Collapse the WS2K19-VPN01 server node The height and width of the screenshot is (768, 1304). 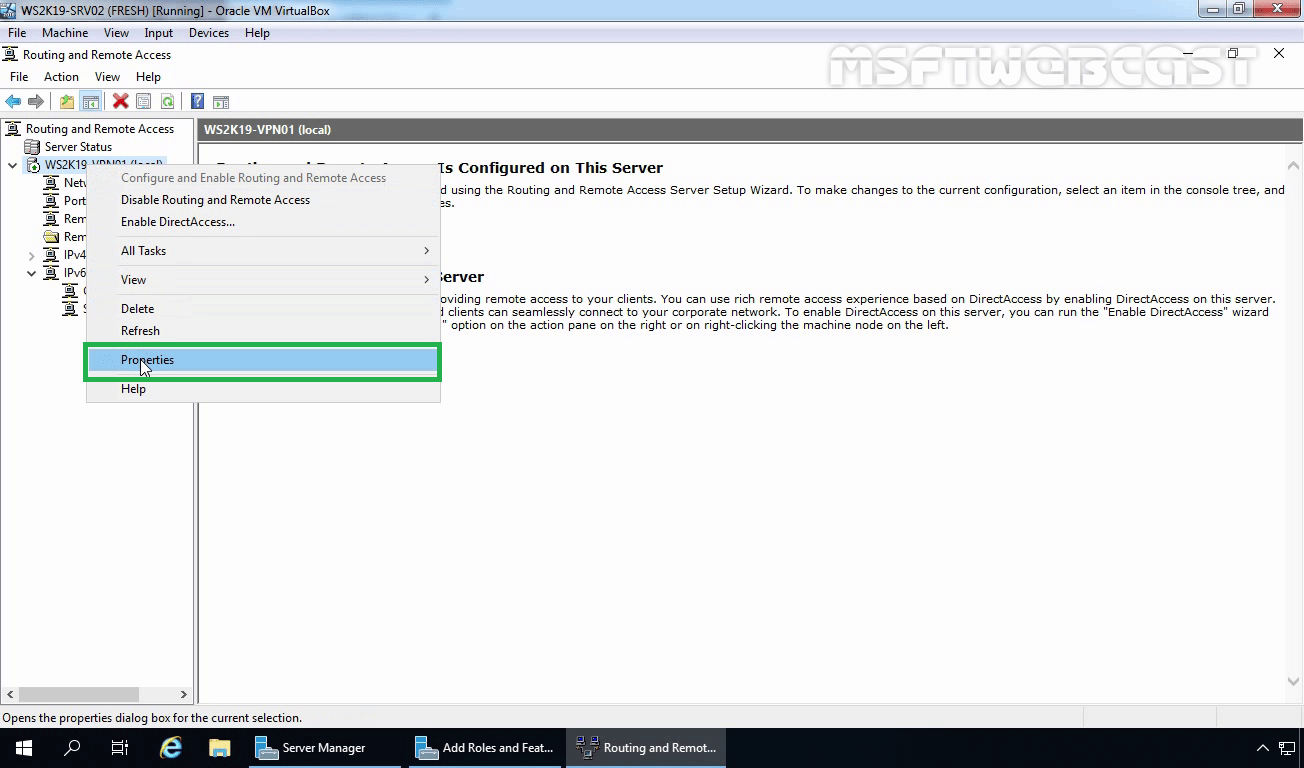coord(13,165)
